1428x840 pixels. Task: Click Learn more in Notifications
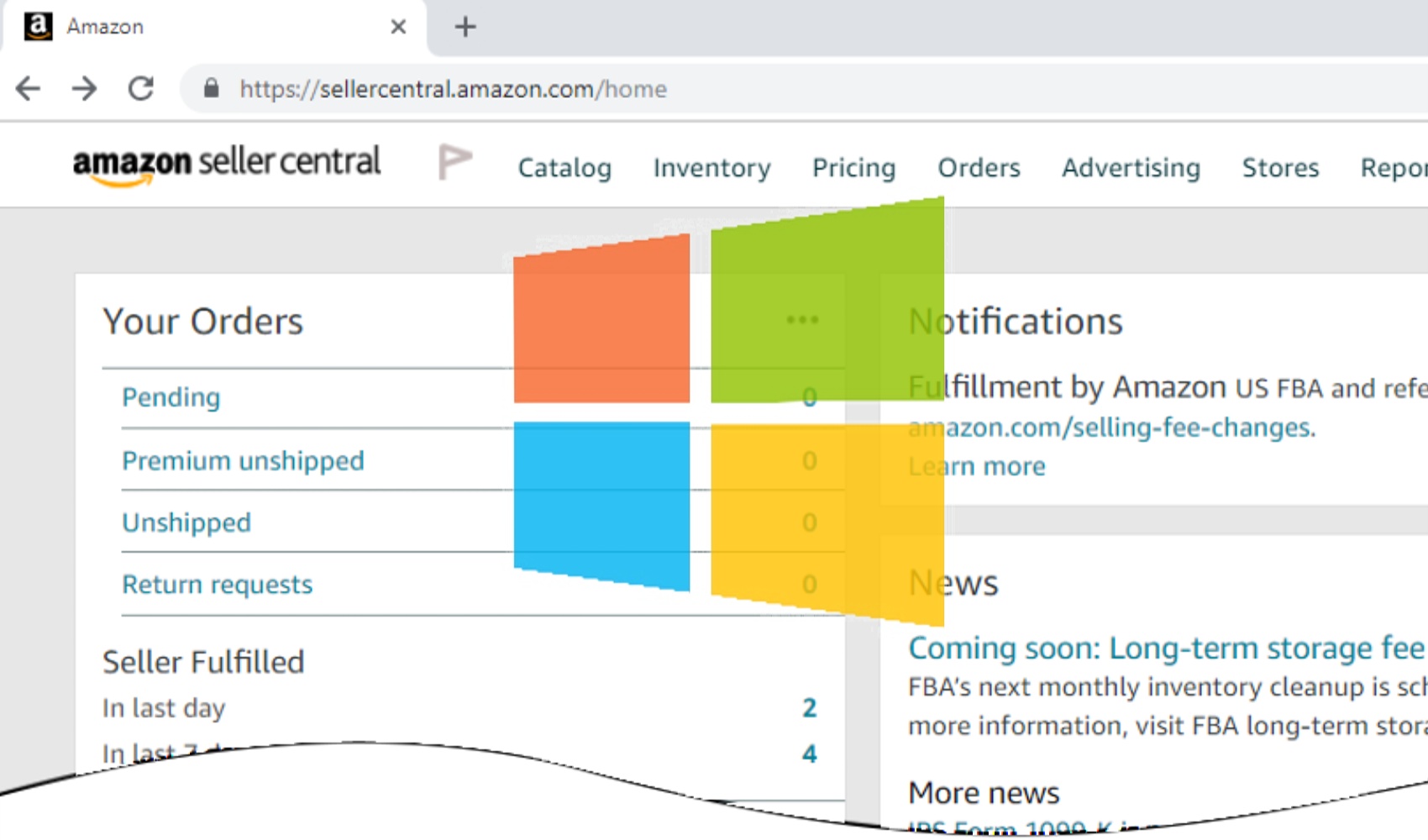[x=977, y=466]
